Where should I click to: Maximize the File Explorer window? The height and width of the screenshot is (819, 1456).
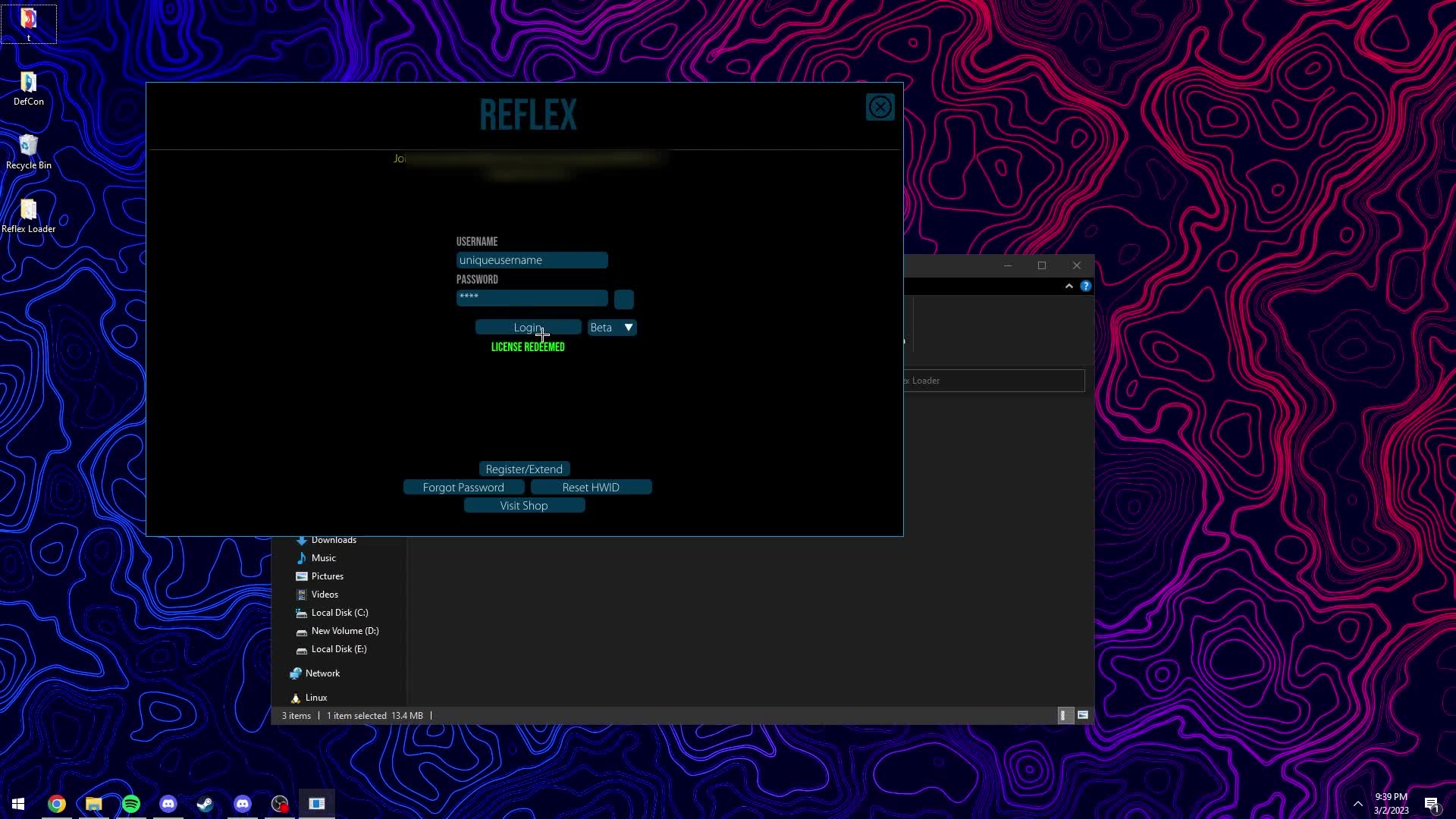(1042, 265)
